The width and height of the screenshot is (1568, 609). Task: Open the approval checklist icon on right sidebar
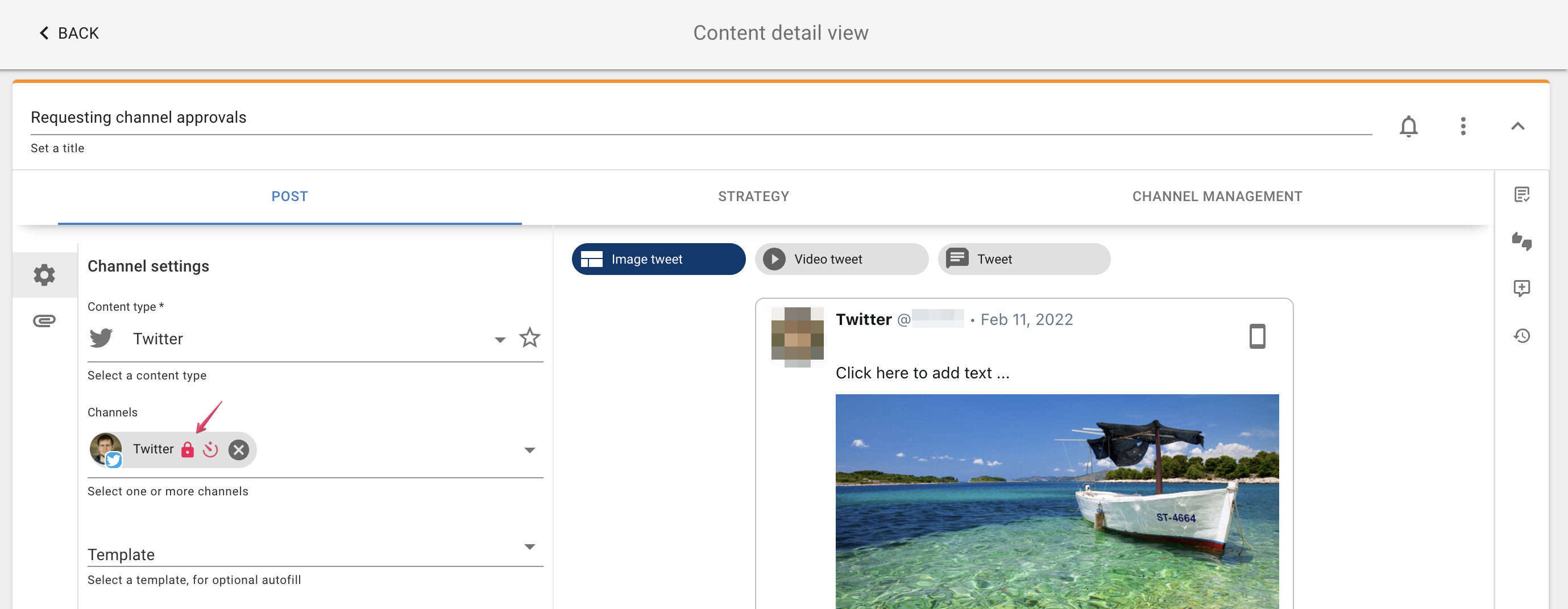click(x=1523, y=195)
